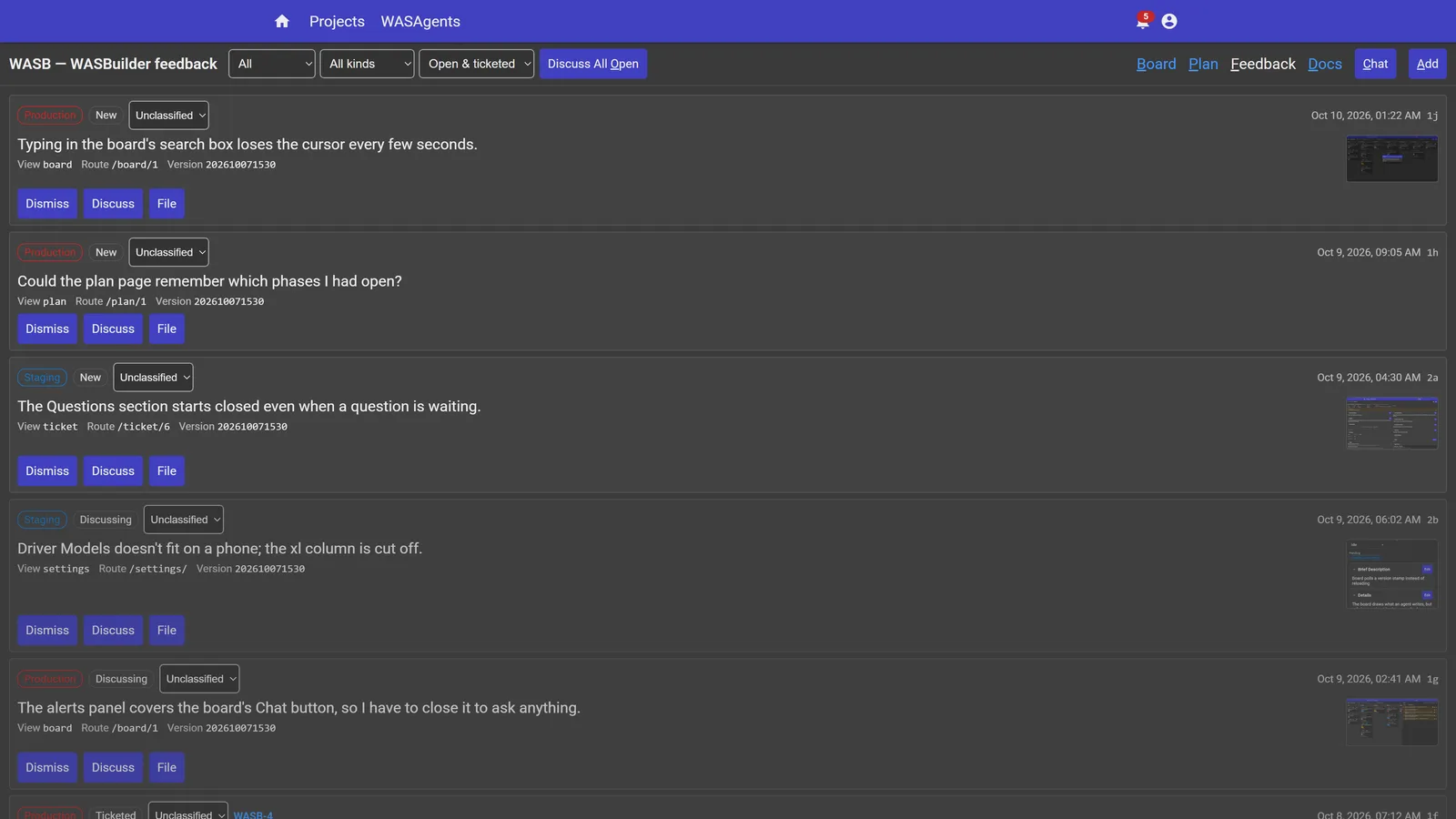Open Unclassified dropdown for search box cursor feedback
This screenshot has width=1456, height=819.
point(168,116)
